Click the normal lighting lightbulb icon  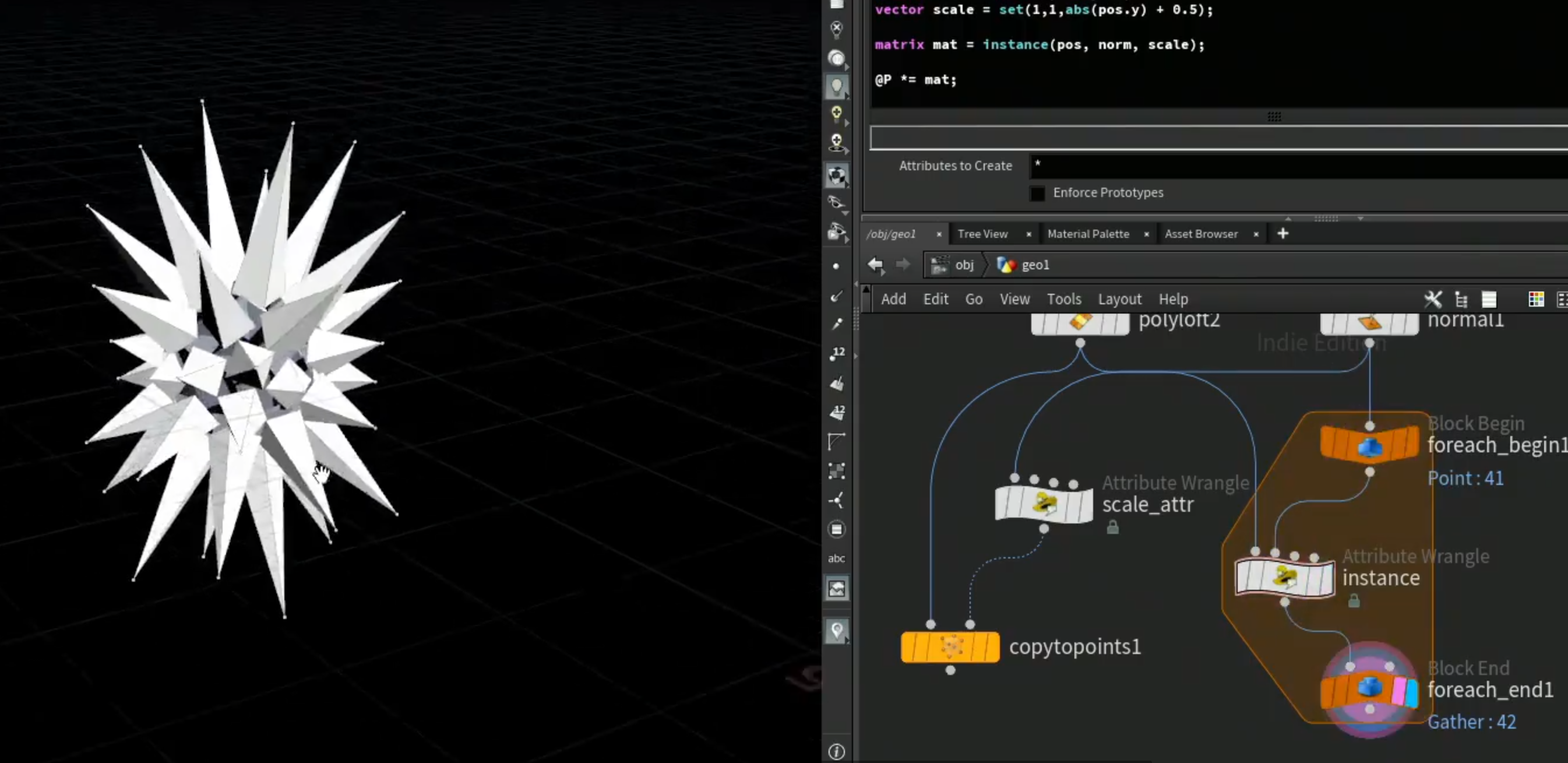(x=837, y=86)
